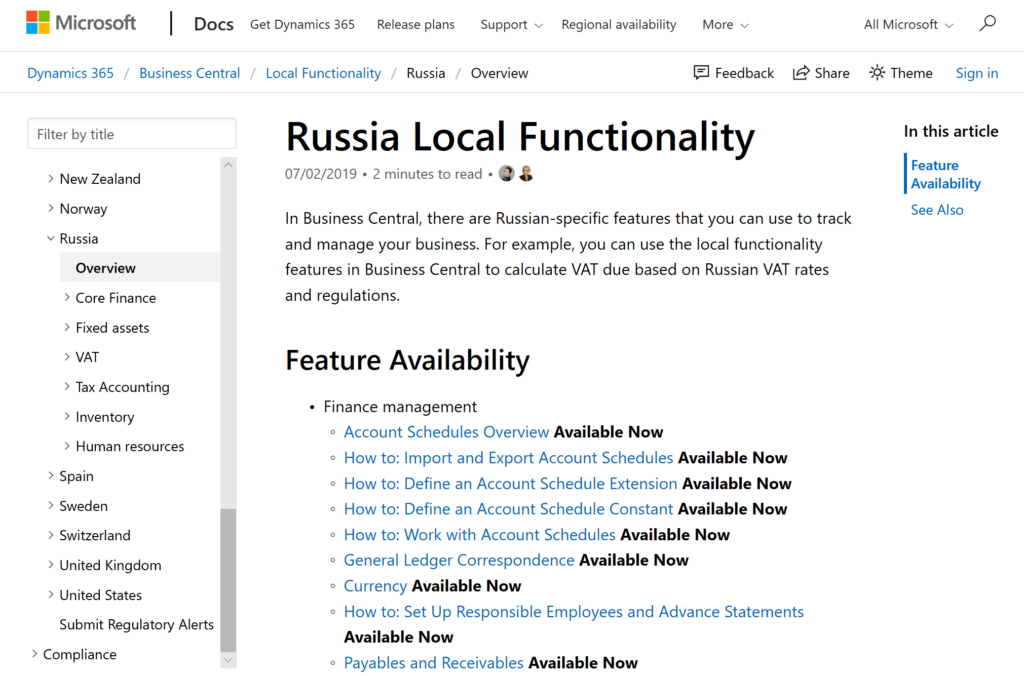Click the Filter by title input field
This screenshot has width=1024, height=676.
(x=131, y=133)
